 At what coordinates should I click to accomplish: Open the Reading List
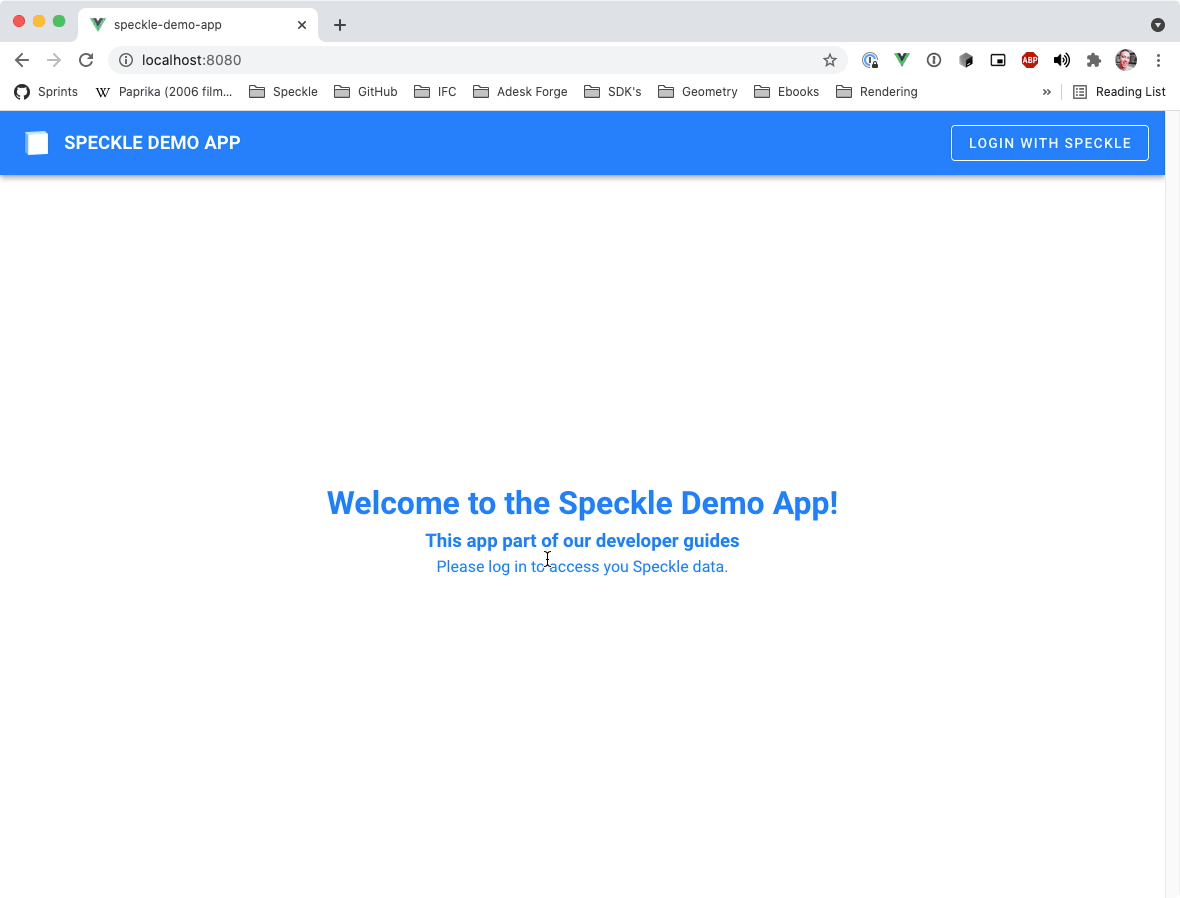1118,92
